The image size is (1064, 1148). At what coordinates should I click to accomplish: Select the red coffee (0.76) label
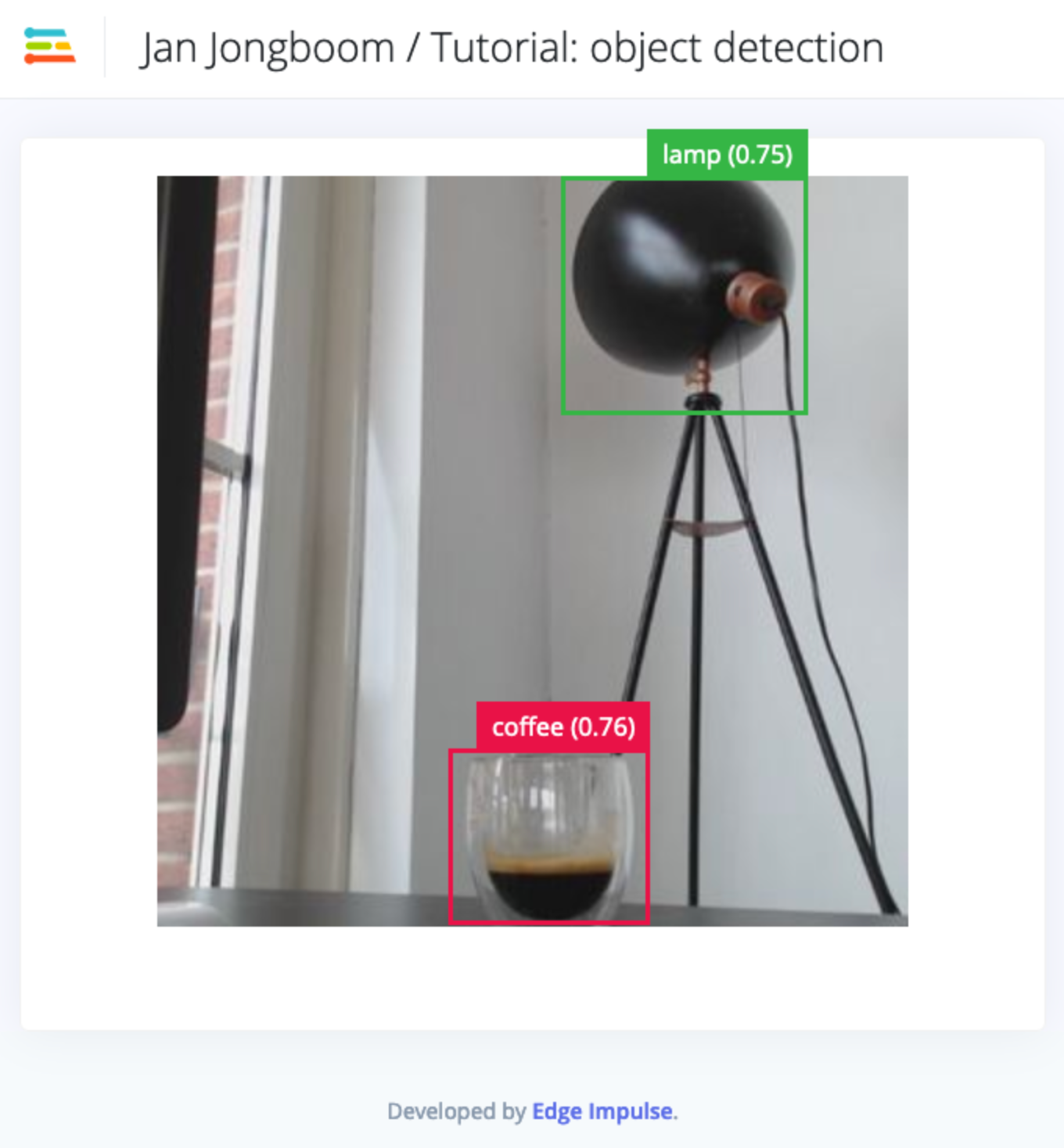tap(563, 726)
